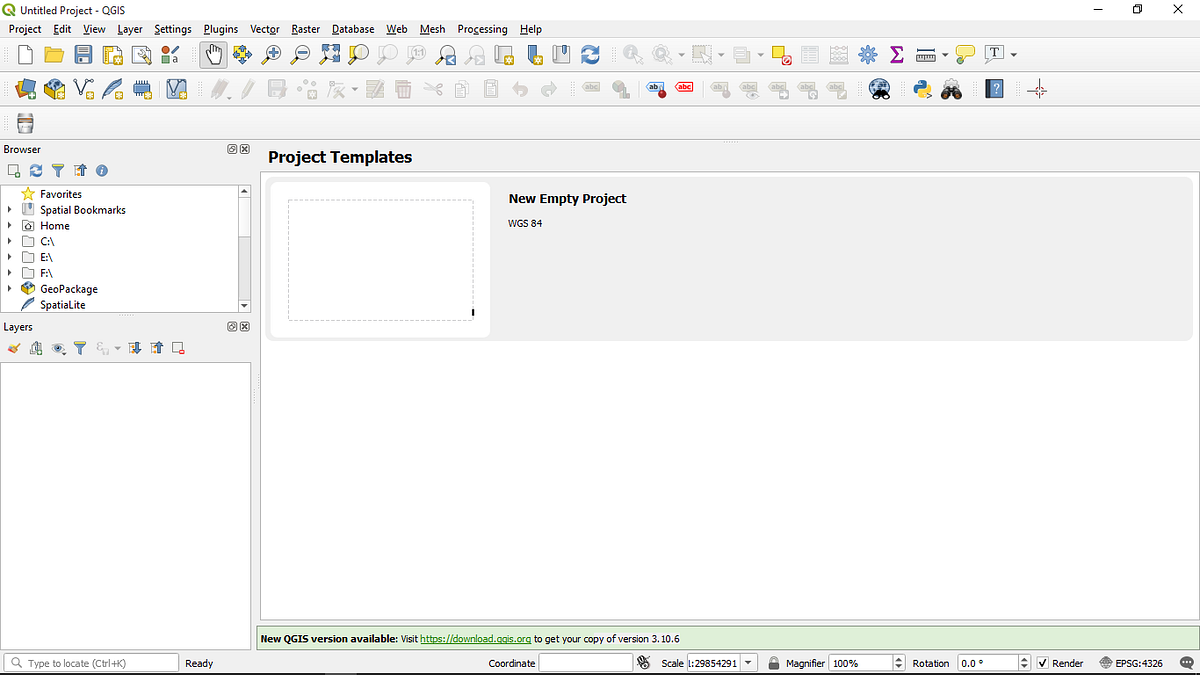Refresh the Browser panel

[35, 170]
